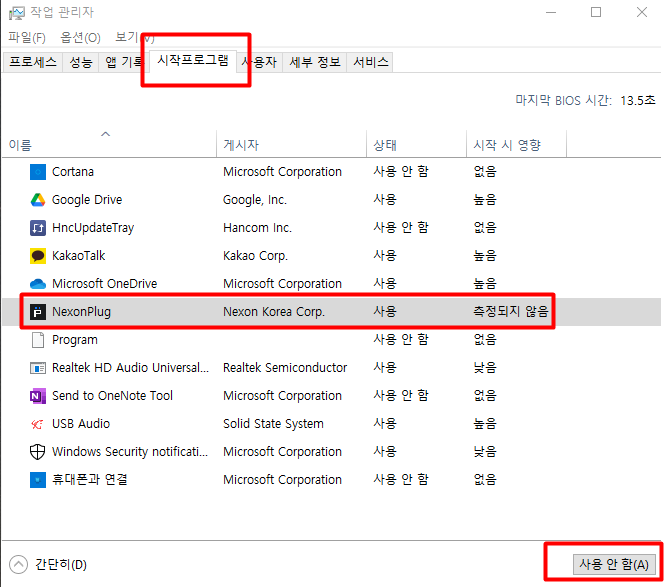This screenshot has width=664, height=587.
Task: Click the Google, Inc. publisher cell
Action: [x=255, y=199]
